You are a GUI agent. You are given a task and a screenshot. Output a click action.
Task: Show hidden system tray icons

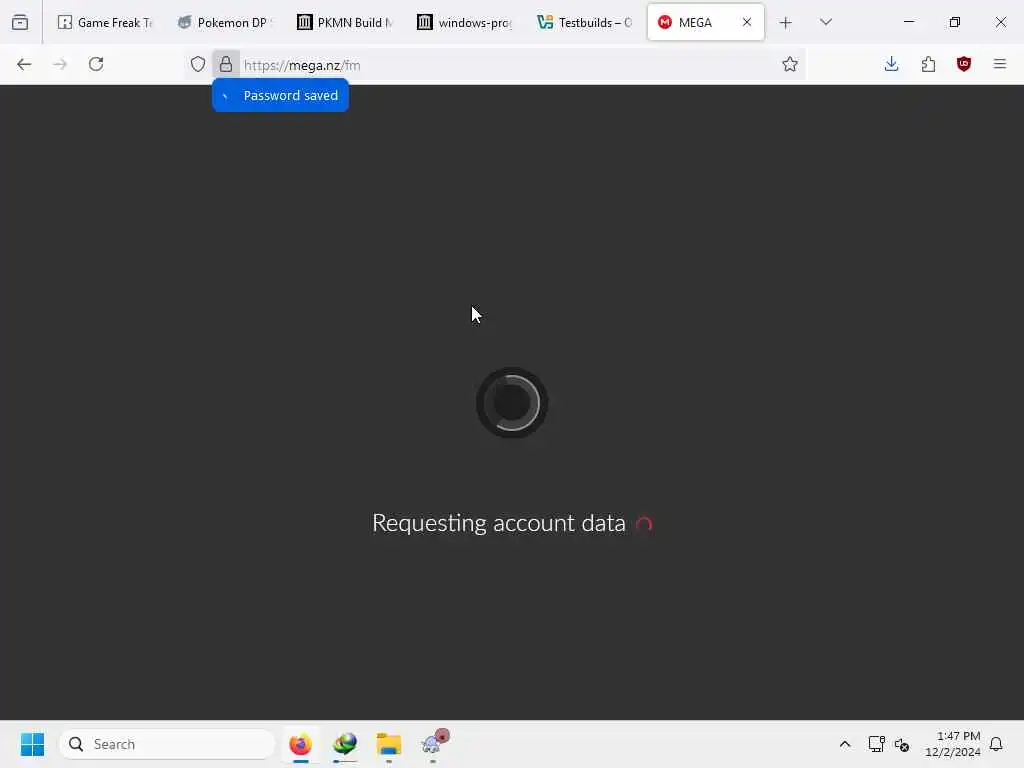pyautogui.click(x=844, y=744)
